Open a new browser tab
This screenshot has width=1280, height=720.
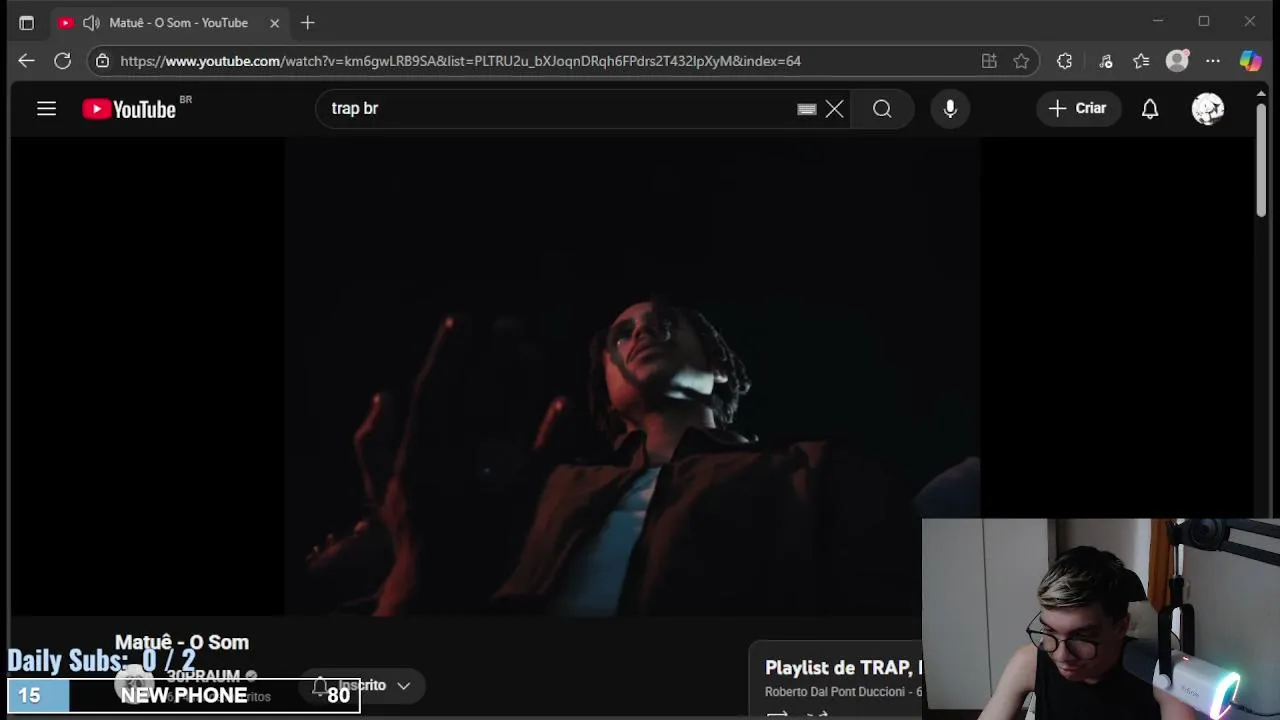(307, 22)
